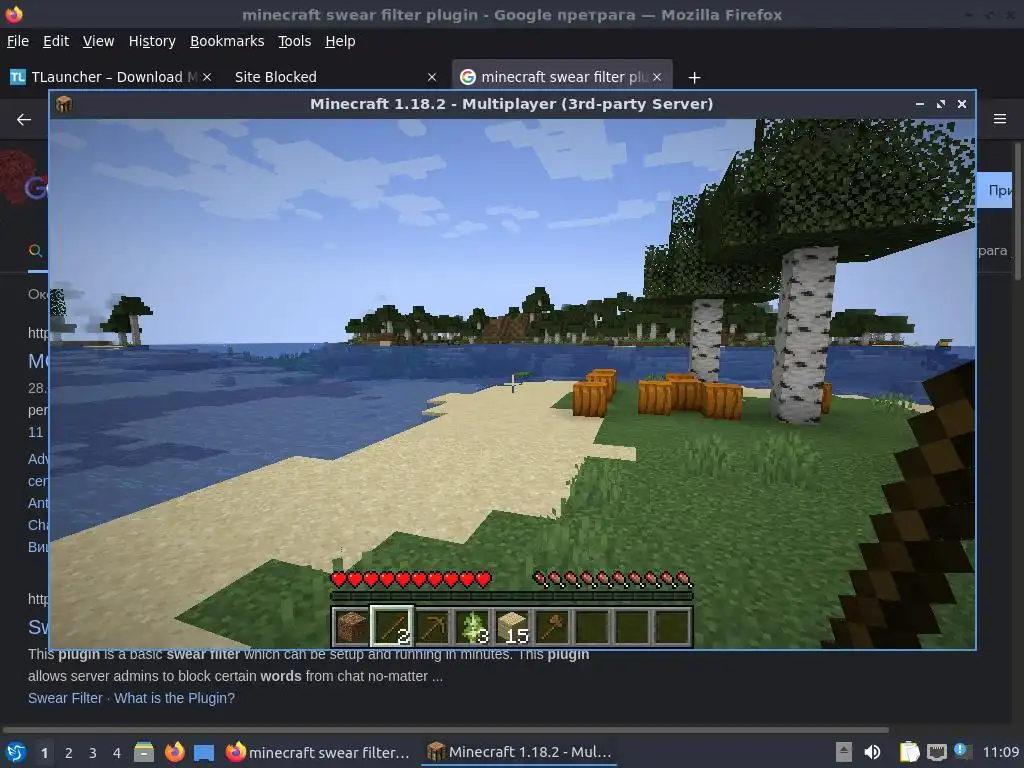Screen dimensions: 1024x768
Task: Open the Help menu
Action: (x=340, y=41)
